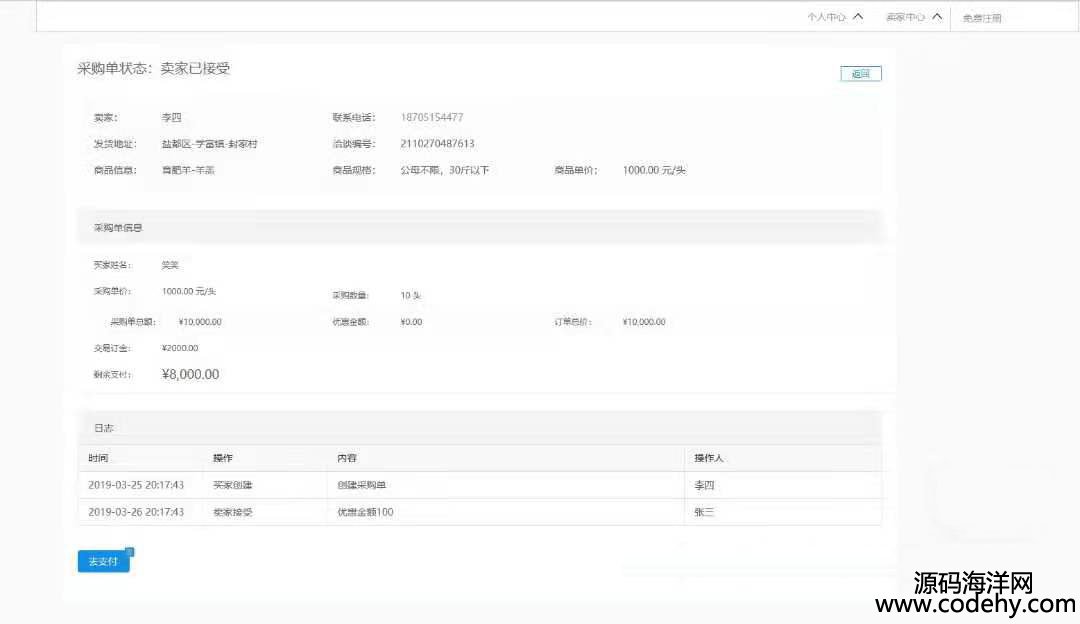
Task: Select buyer name 笑笑
Action: [170, 264]
